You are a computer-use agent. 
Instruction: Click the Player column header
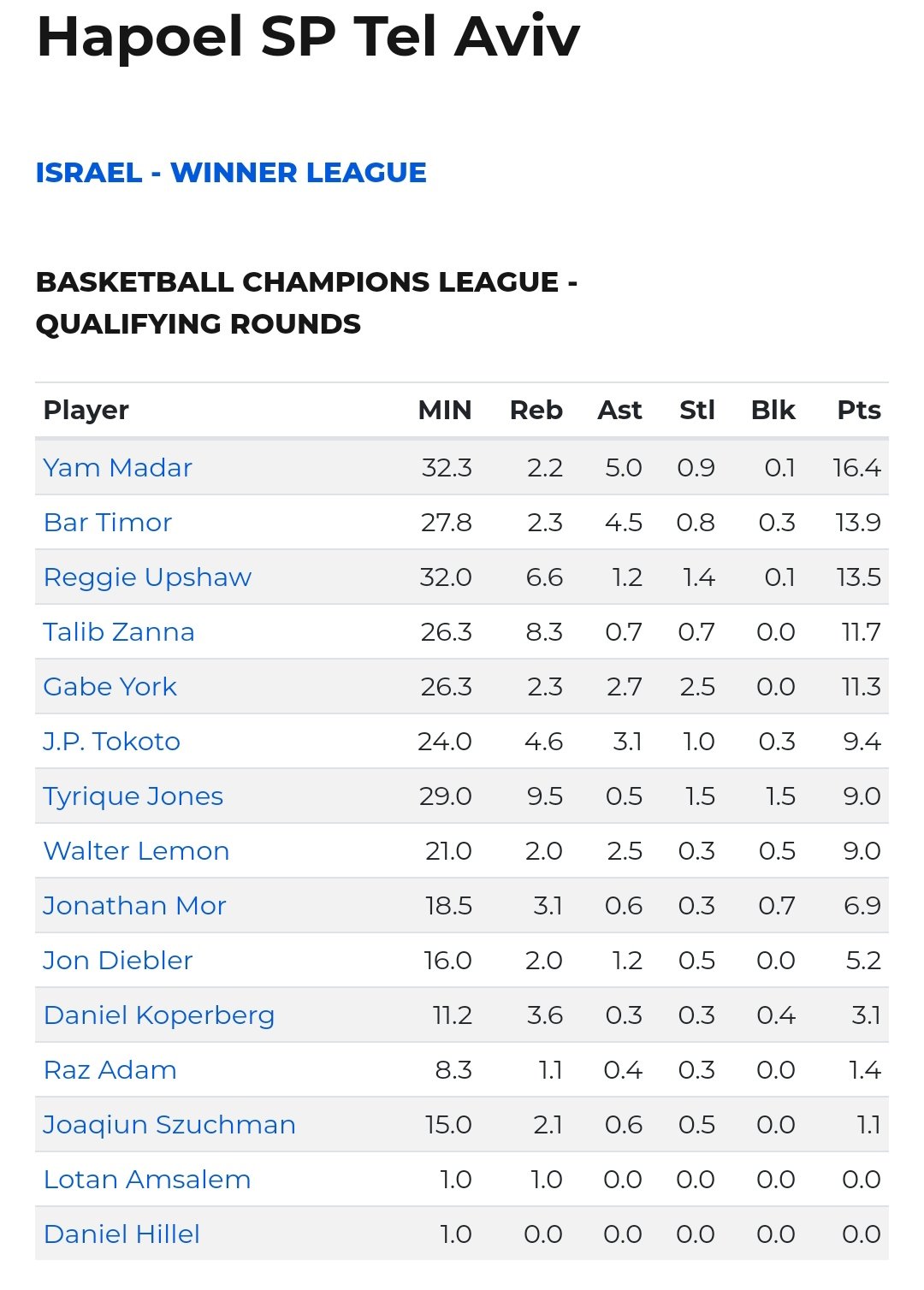[x=86, y=411]
